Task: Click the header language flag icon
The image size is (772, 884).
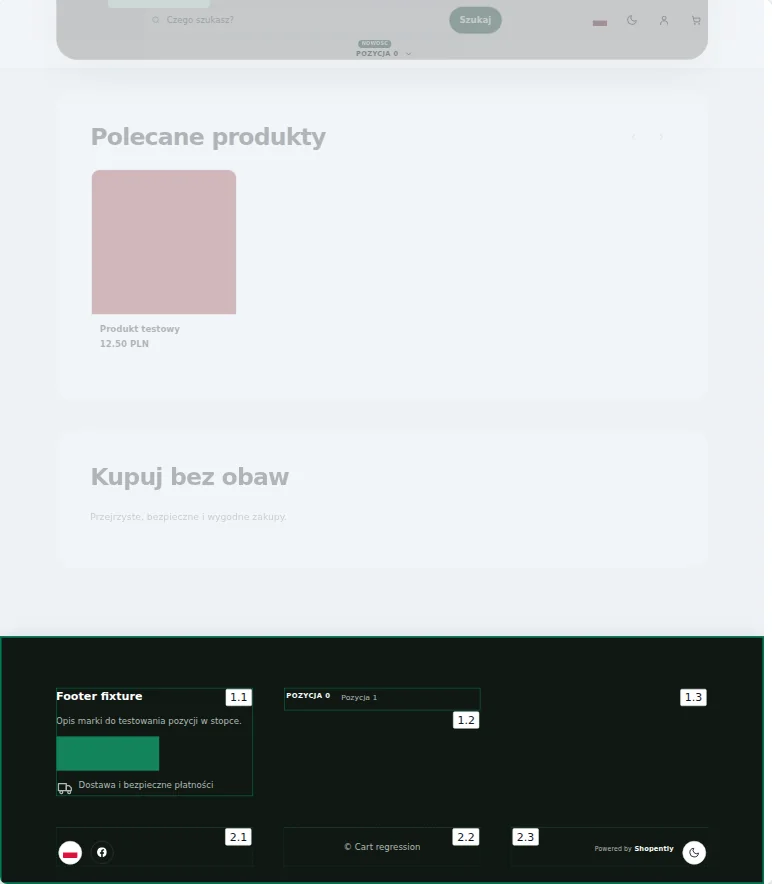Action: click(x=599, y=23)
